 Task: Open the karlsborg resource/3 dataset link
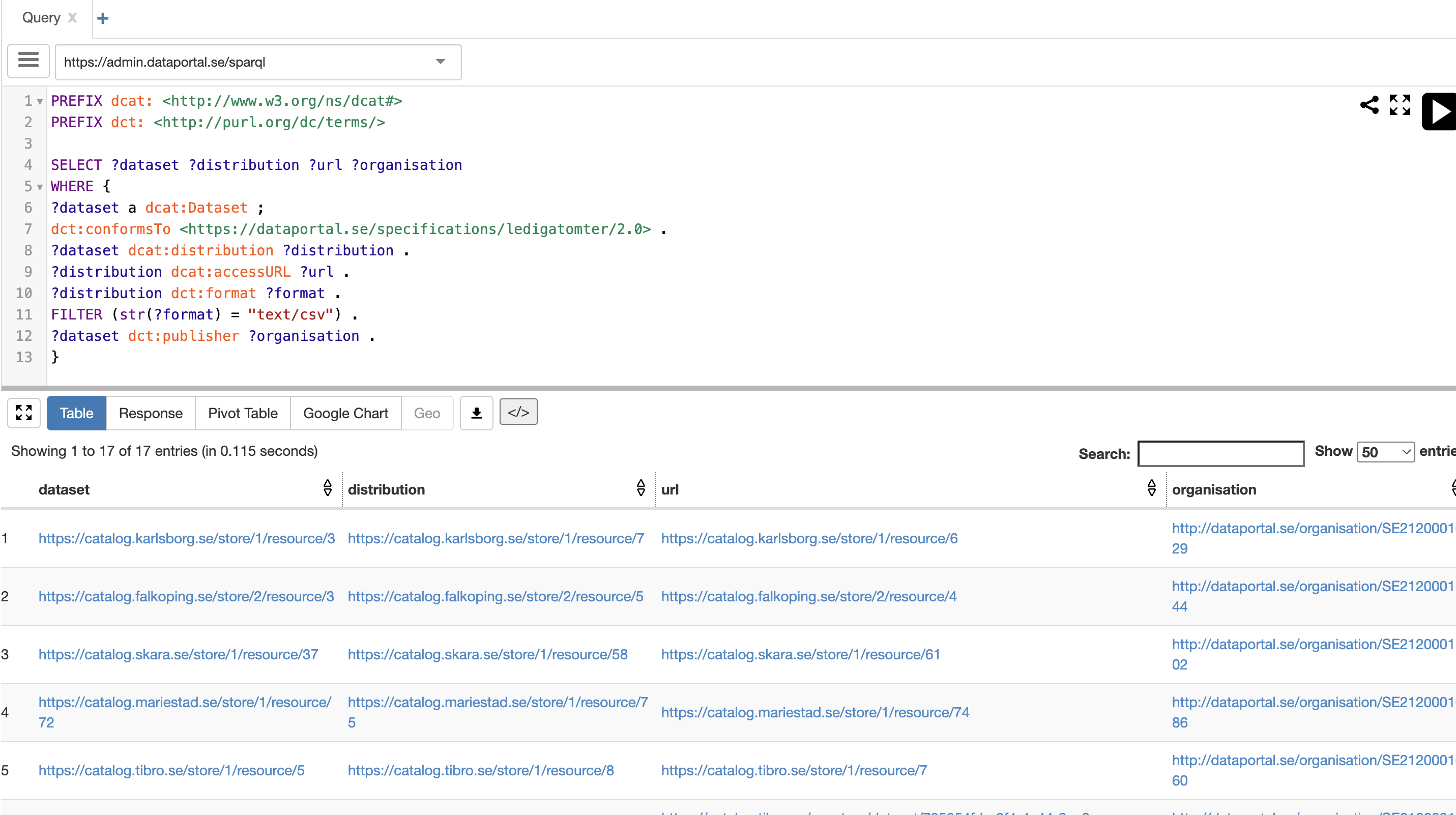(x=187, y=539)
